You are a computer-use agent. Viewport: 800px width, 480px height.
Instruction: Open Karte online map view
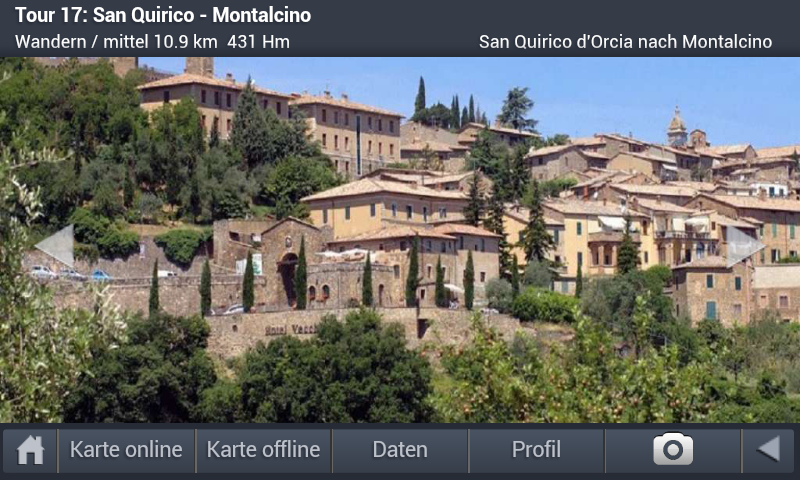tap(126, 450)
